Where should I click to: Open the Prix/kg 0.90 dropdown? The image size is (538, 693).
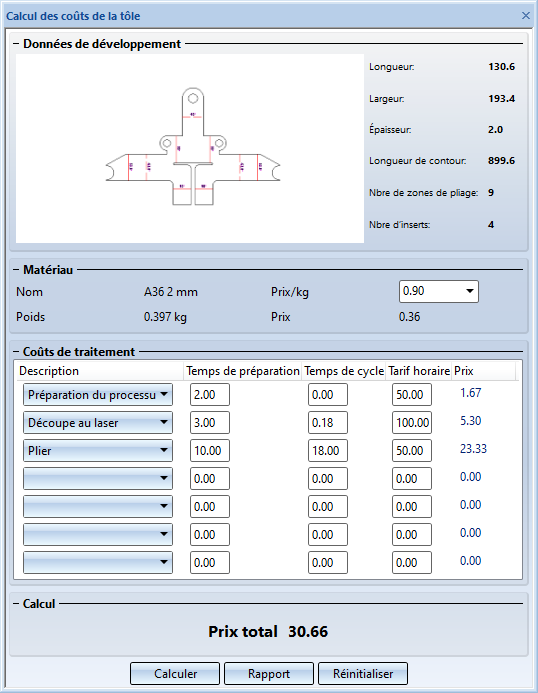(x=439, y=291)
